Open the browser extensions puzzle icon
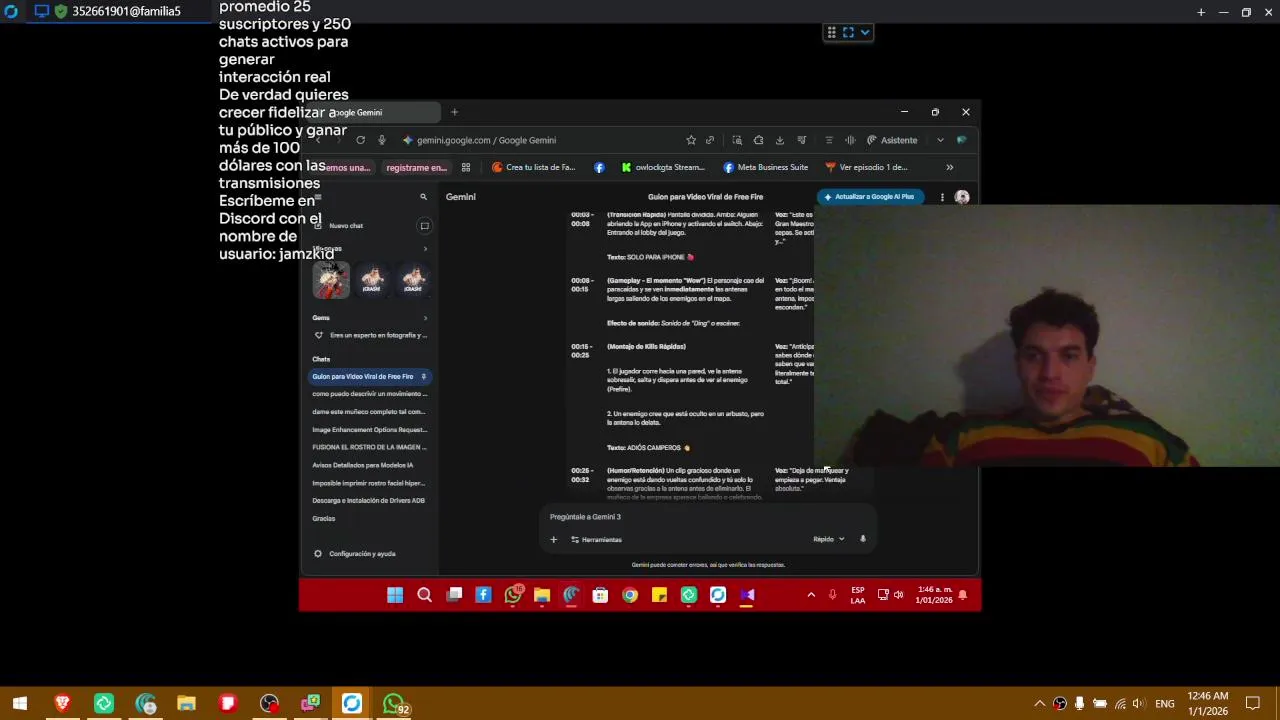 pos(758,140)
